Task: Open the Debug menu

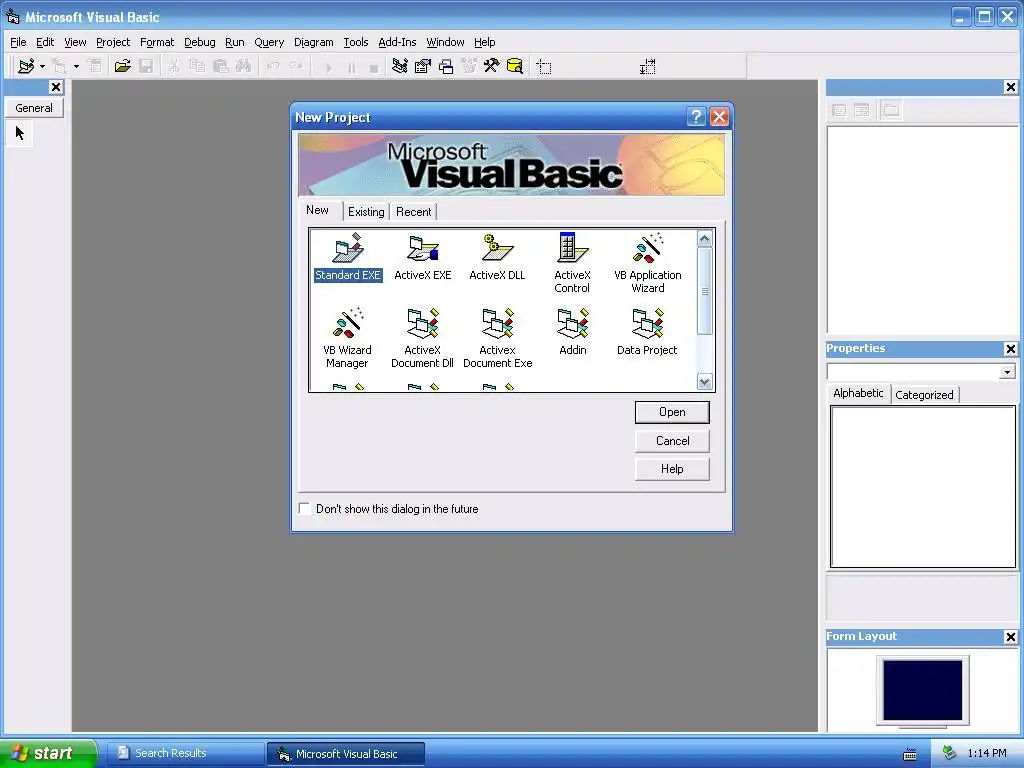Action: pos(199,42)
